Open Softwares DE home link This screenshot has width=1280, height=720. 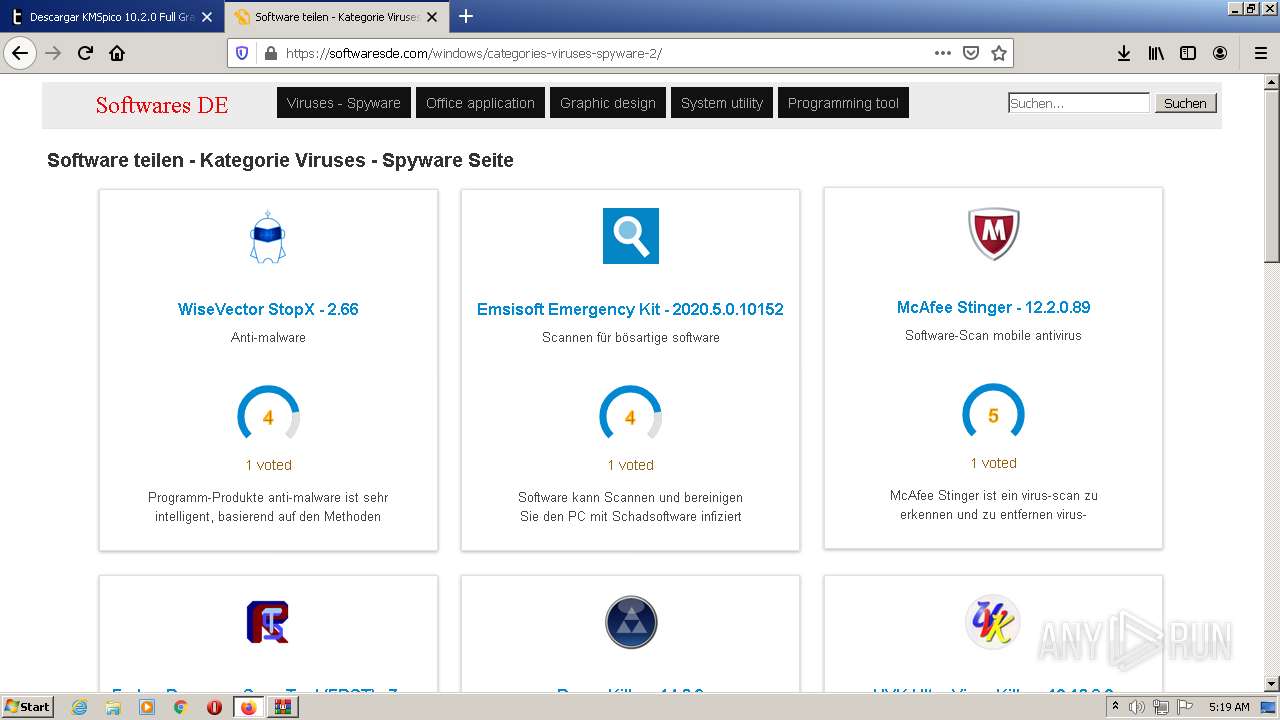pos(162,105)
